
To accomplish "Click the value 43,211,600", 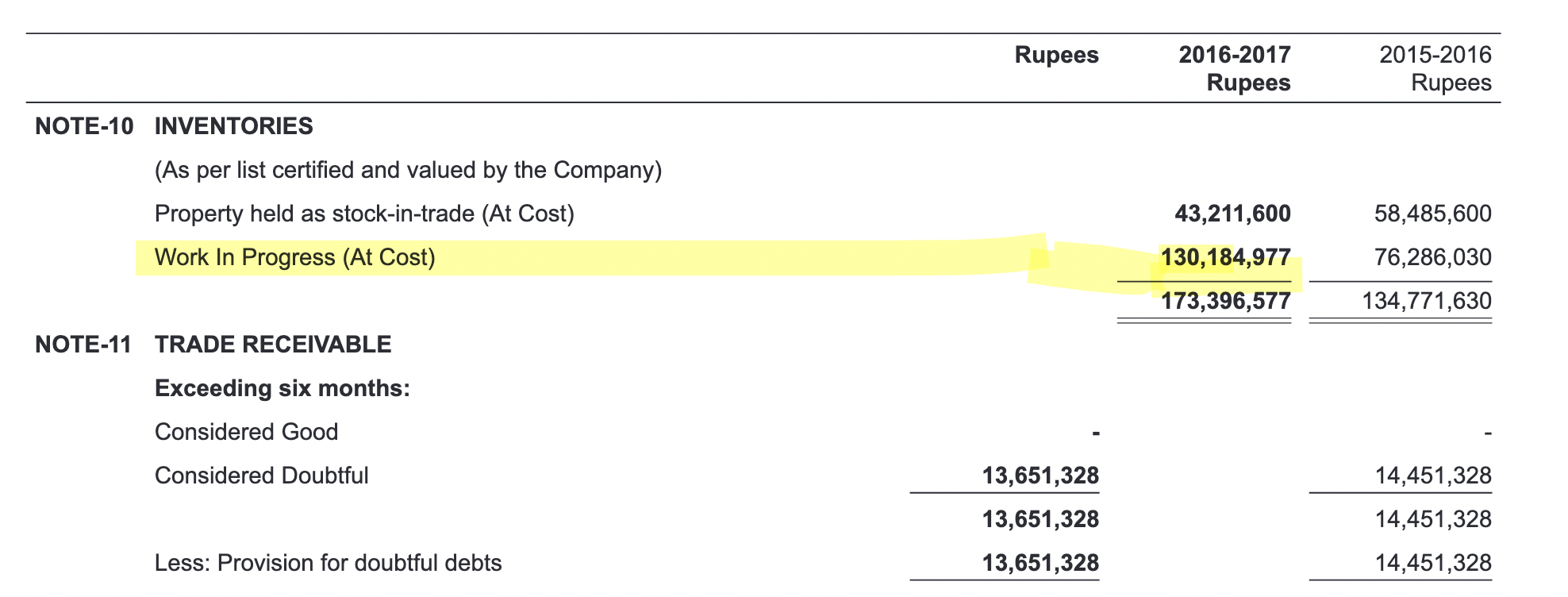I will pyautogui.click(x=1232, y=214).
